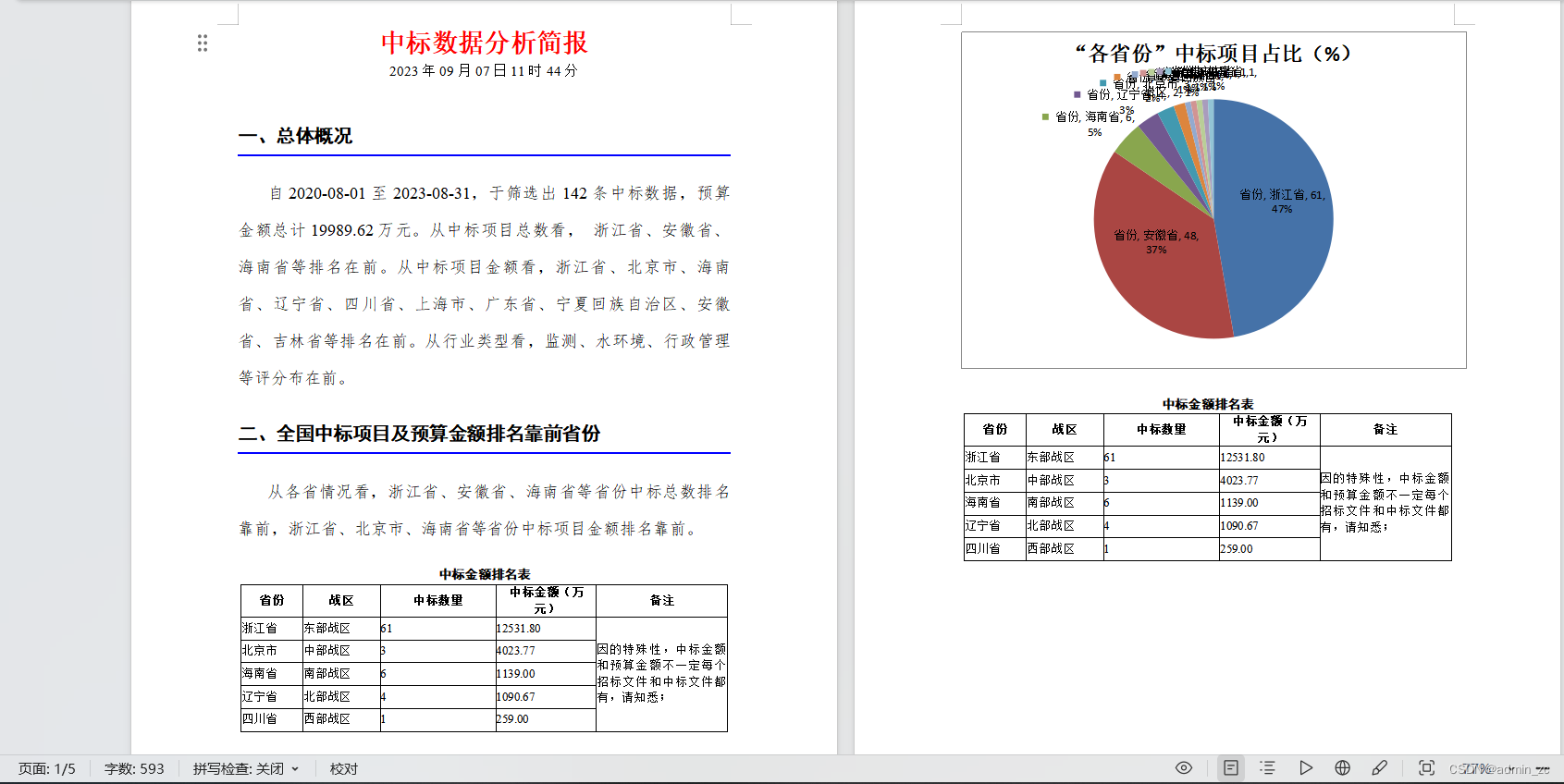Image resolution: width=1564 pixels, height=784 pixels.
Task: Click right table caption 中标金额排名表
Action: point(1208,404)
